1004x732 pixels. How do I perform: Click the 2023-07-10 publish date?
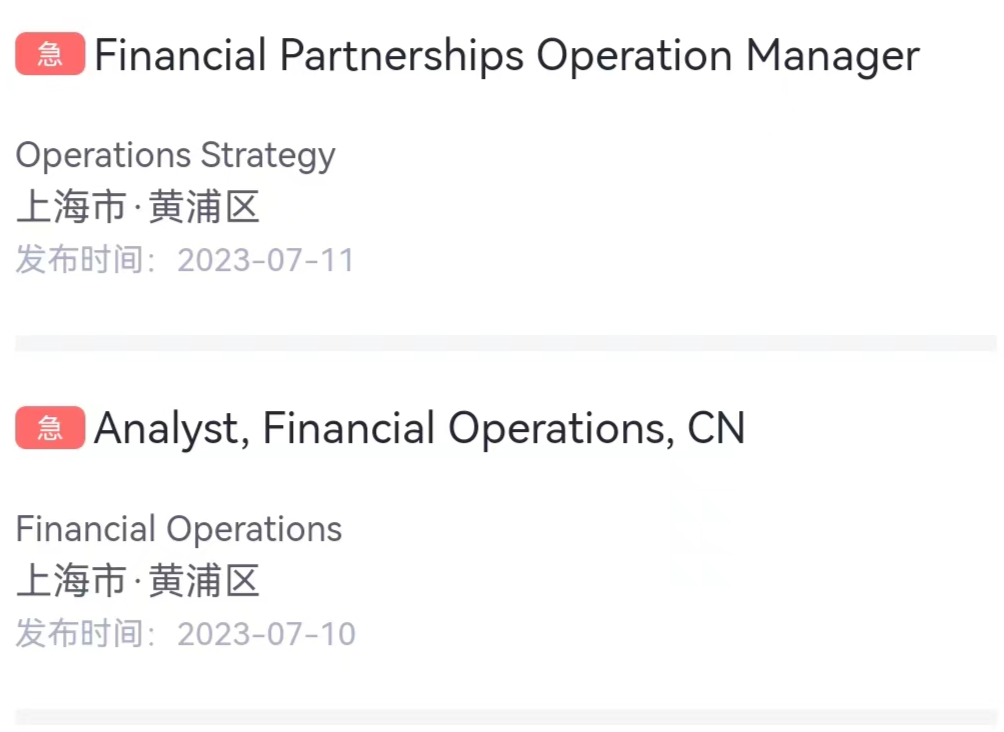[x=266, y=634]
